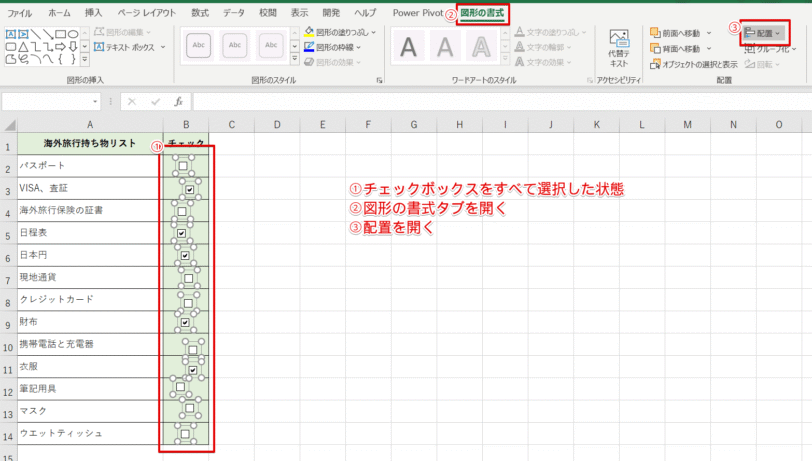
Task: Click the テキスト ボックス icon button
Action: 99,47
